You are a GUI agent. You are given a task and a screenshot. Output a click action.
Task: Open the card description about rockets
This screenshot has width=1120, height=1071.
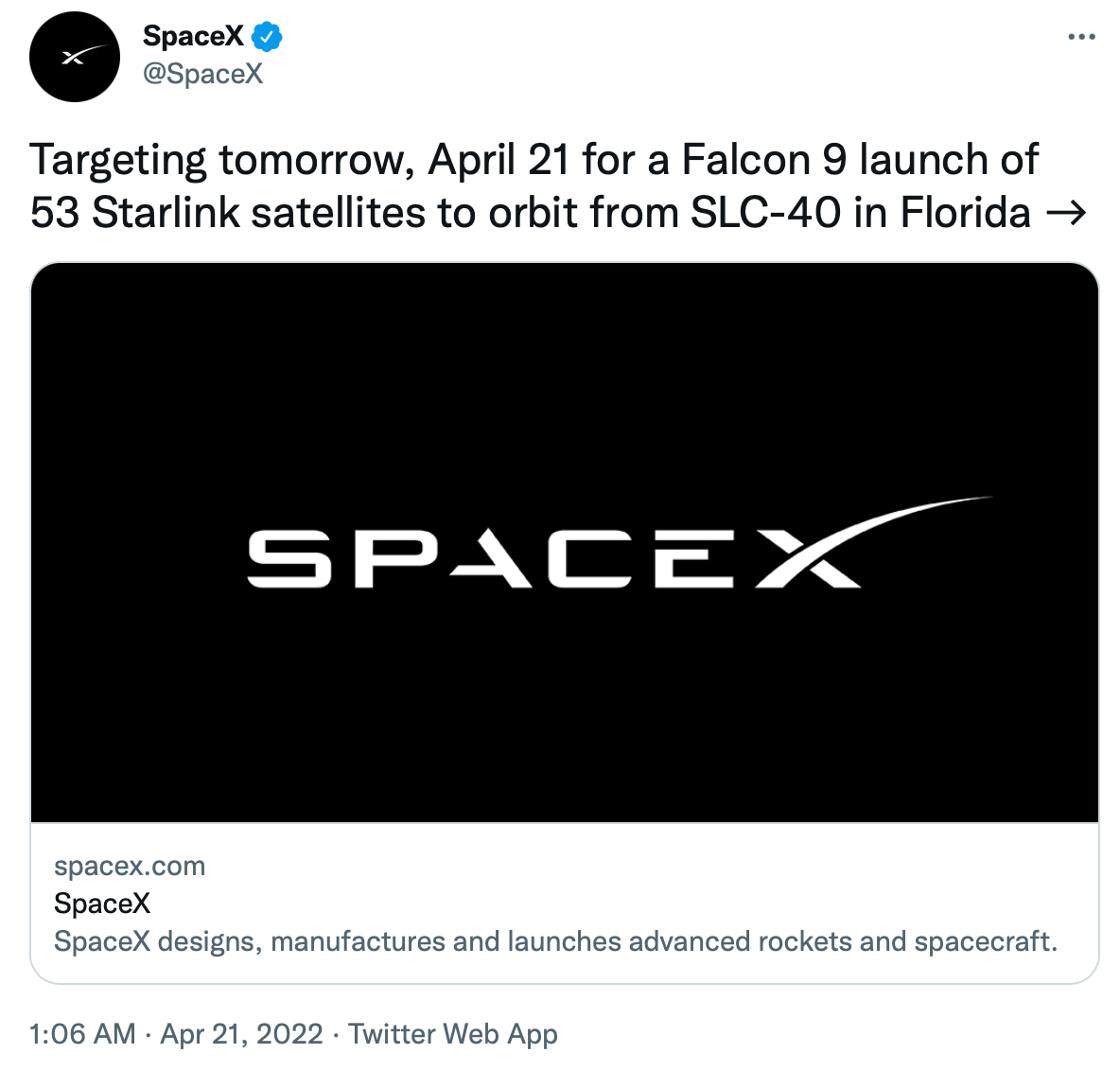tap(555, 941)
